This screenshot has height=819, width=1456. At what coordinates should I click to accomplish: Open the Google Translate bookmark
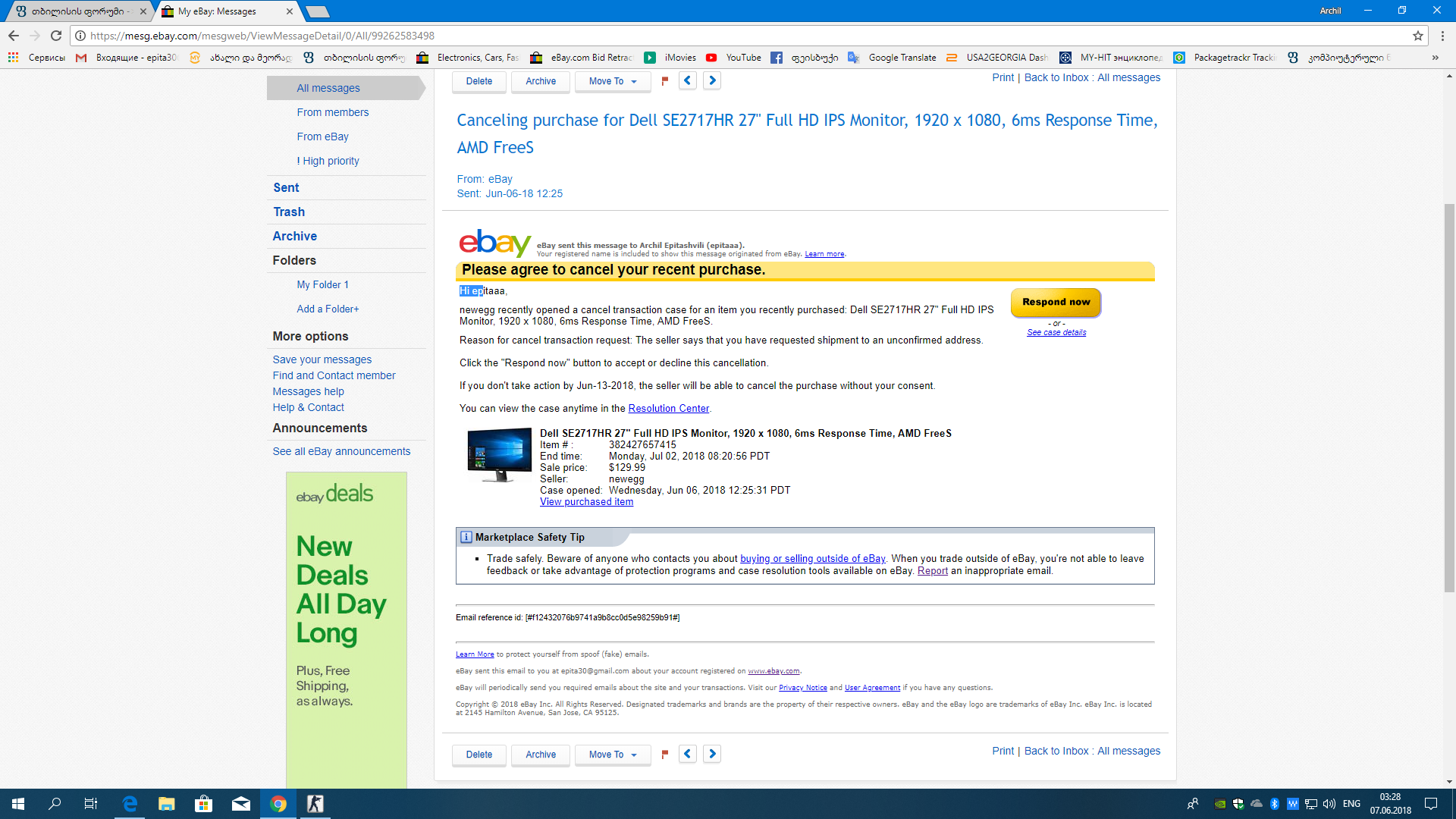[x=893, y=58]
